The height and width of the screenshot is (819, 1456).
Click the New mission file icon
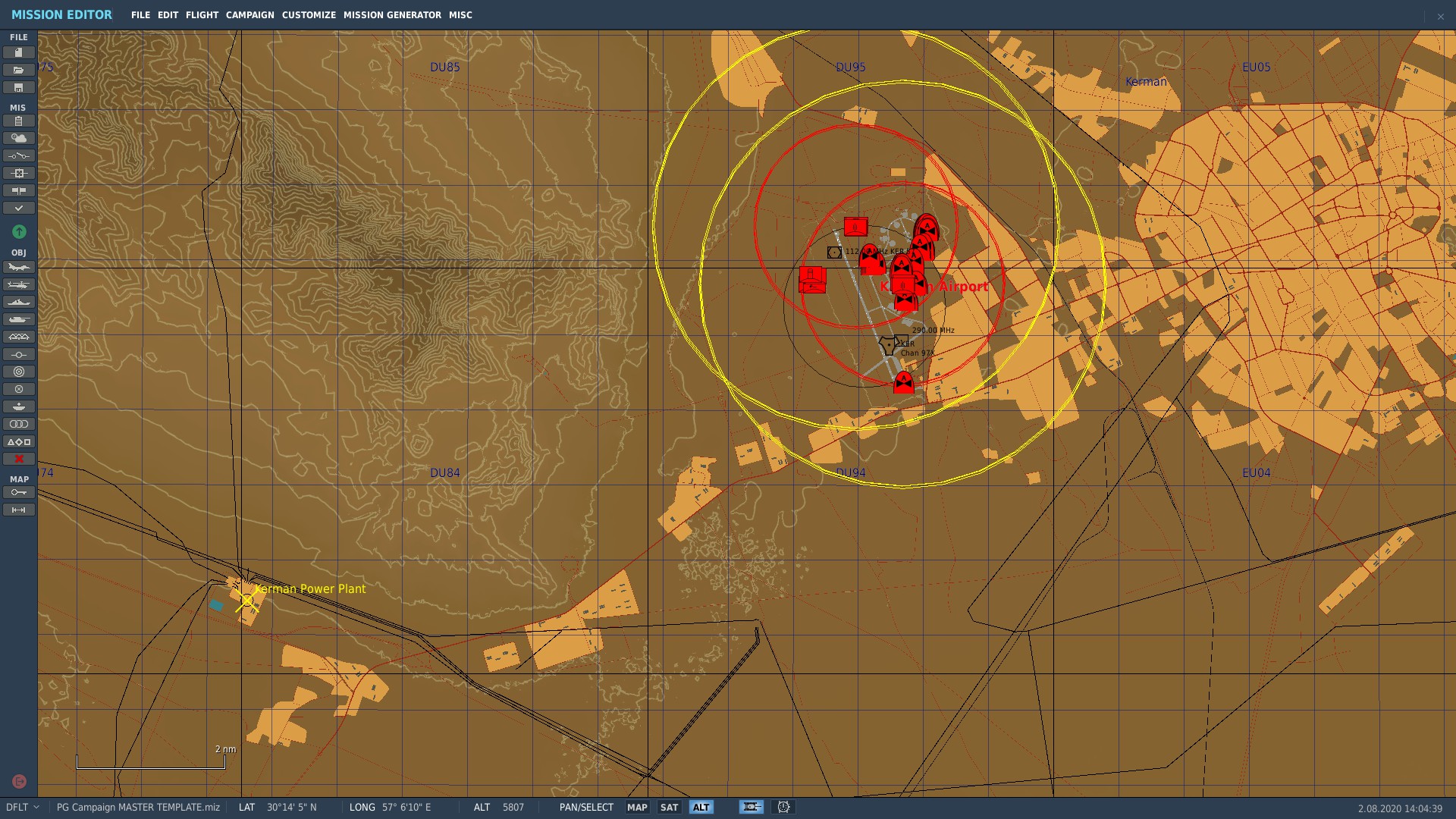click(x=19, y=52)
